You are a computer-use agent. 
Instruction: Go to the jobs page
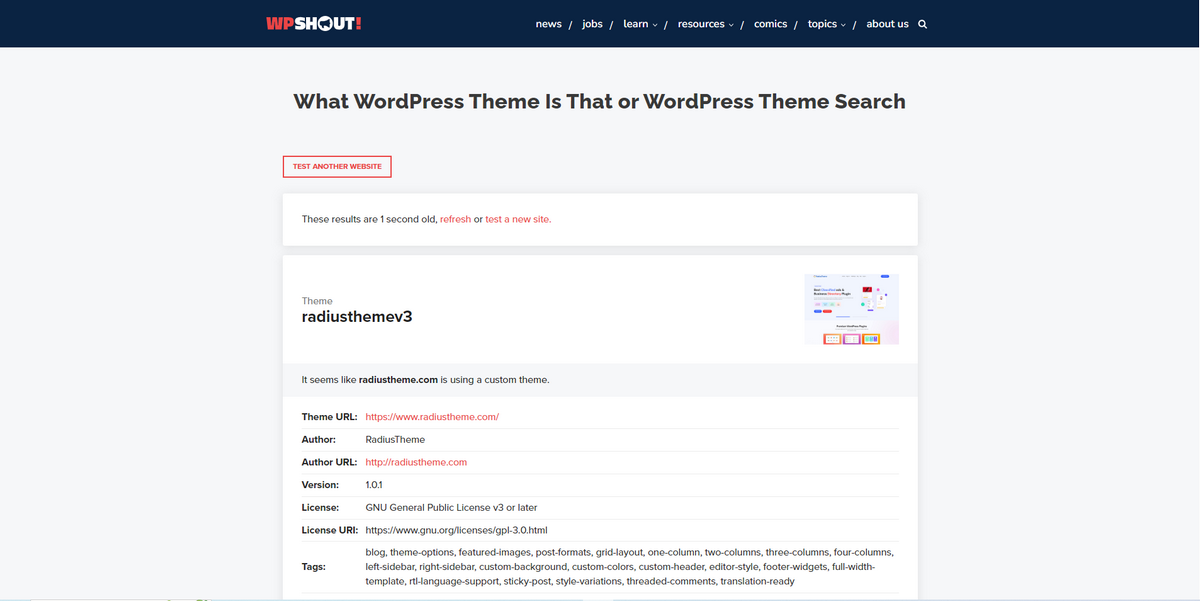592,24
